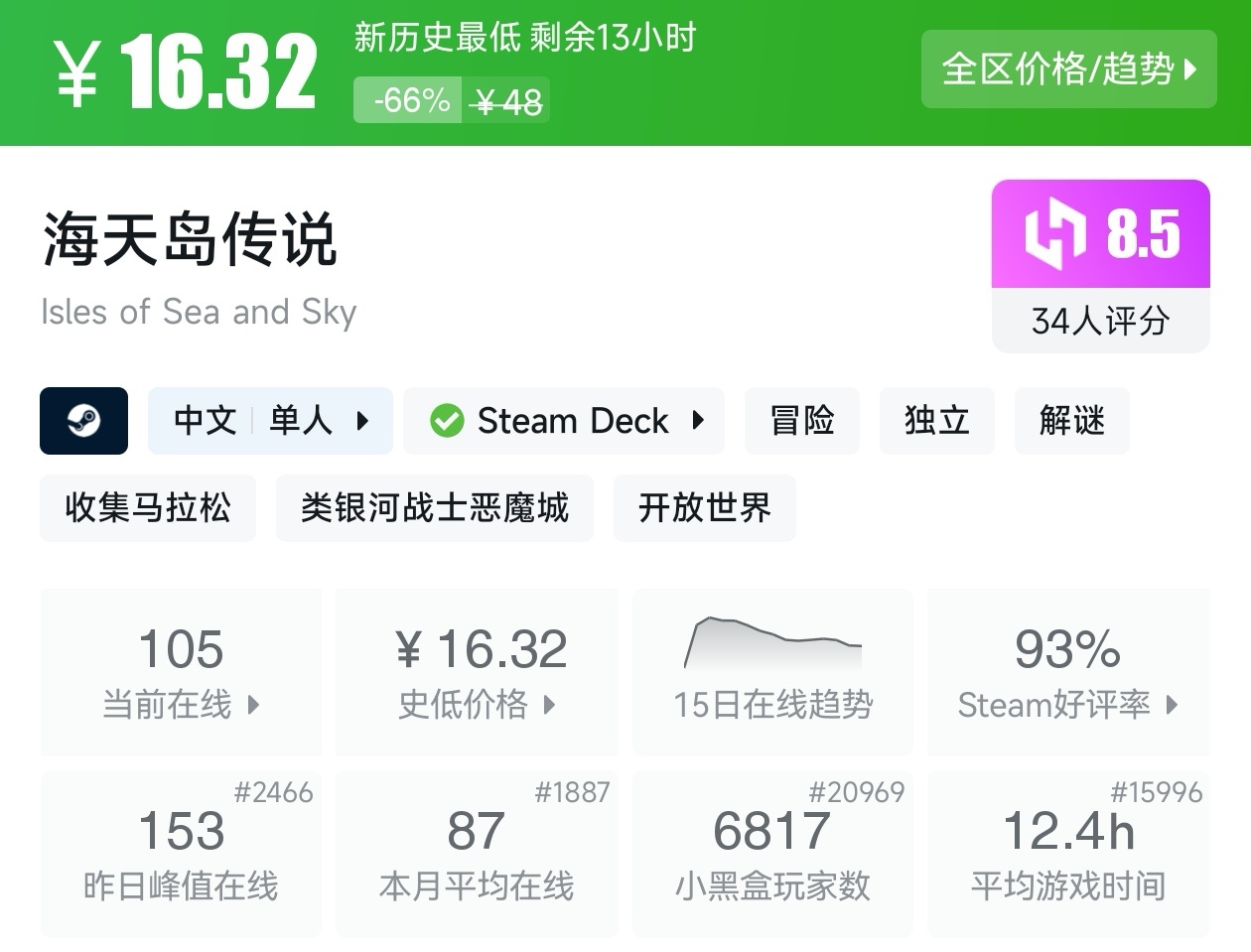Image resolution: width=1251 pixels, height=952 pixels.
Task: Select the 类银河战士恶魔城 metroidvania tag
Action: click(434, 508)
